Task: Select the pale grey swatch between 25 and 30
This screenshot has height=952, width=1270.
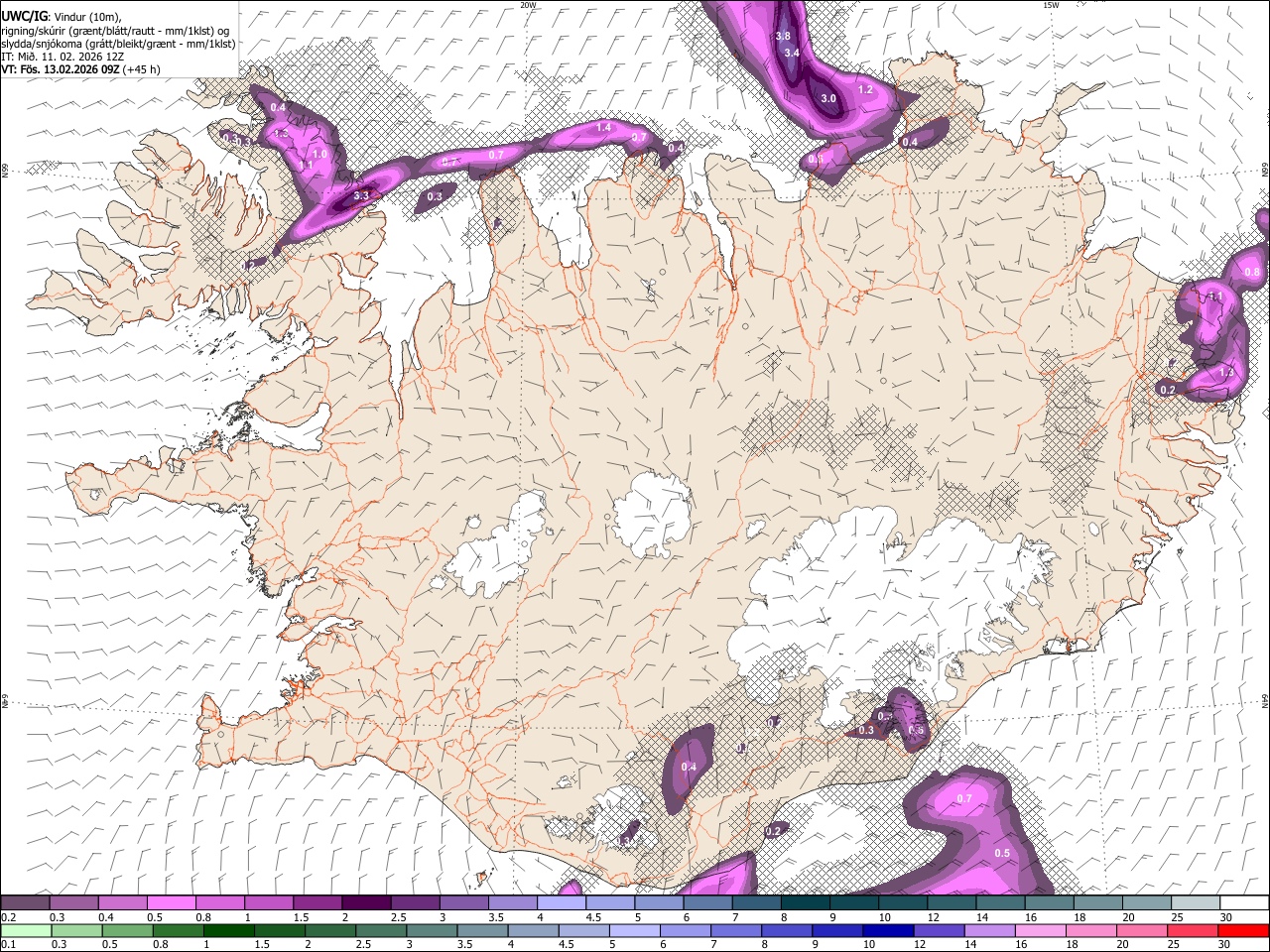Action: click(1194, 903)
